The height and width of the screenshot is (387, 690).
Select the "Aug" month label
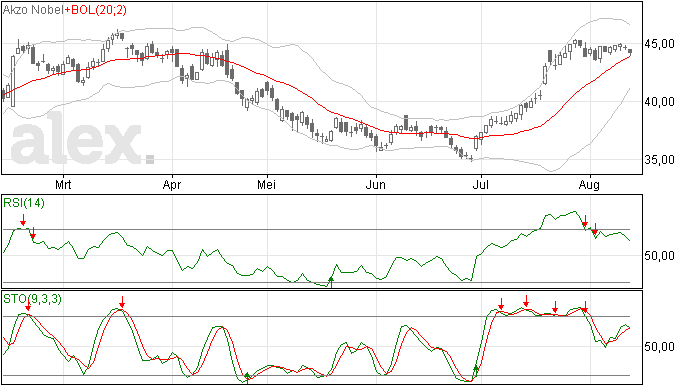click(589, 185)
